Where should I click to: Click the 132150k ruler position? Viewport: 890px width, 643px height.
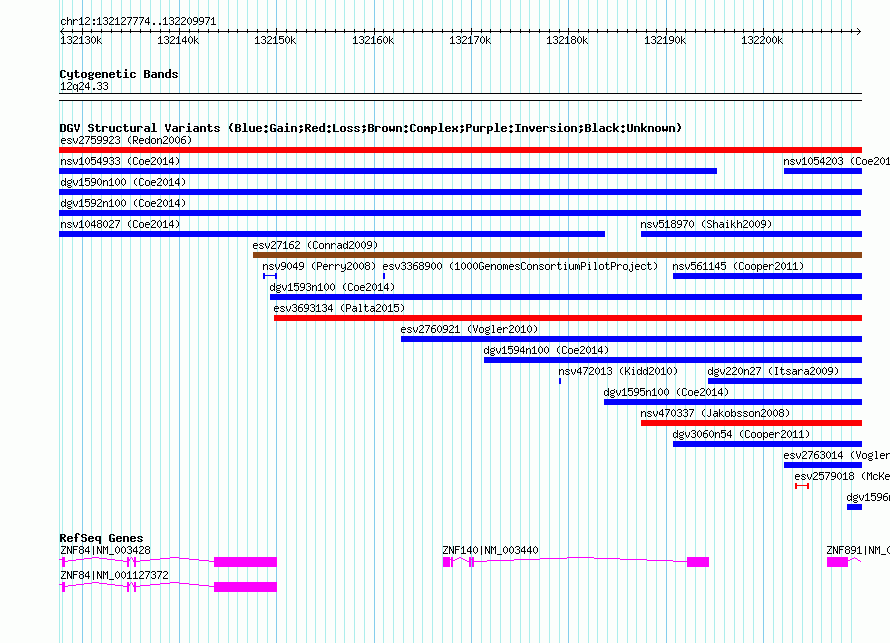[x=275, y=40]
